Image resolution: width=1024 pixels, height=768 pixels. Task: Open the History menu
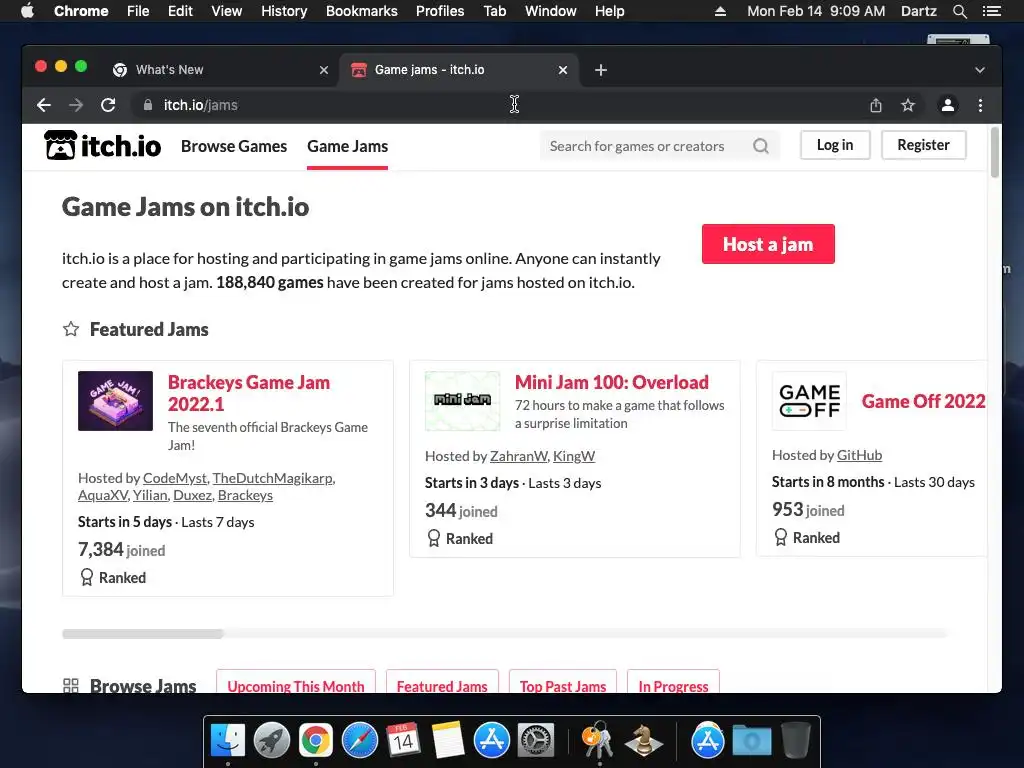point(284,11)
